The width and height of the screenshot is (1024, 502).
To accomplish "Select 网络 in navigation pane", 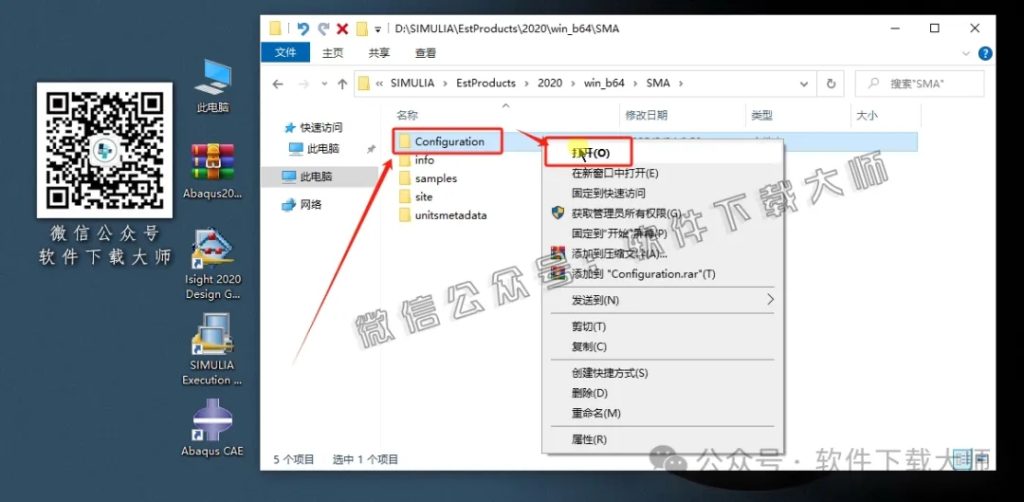I will pyautogui.click(x=302, y=204).
